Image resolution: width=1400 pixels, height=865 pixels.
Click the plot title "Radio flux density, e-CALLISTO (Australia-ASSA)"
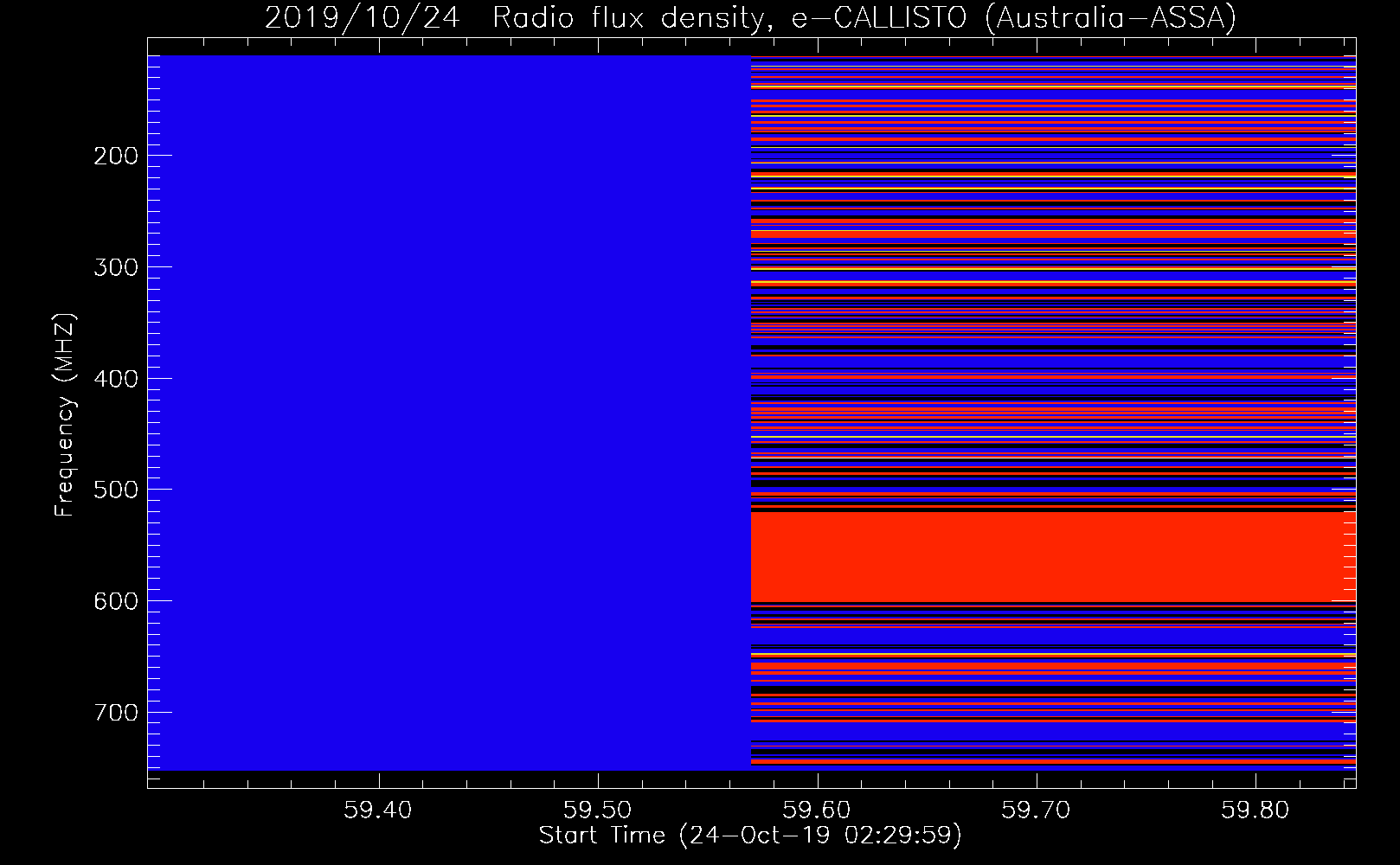(x=864, y=17)
